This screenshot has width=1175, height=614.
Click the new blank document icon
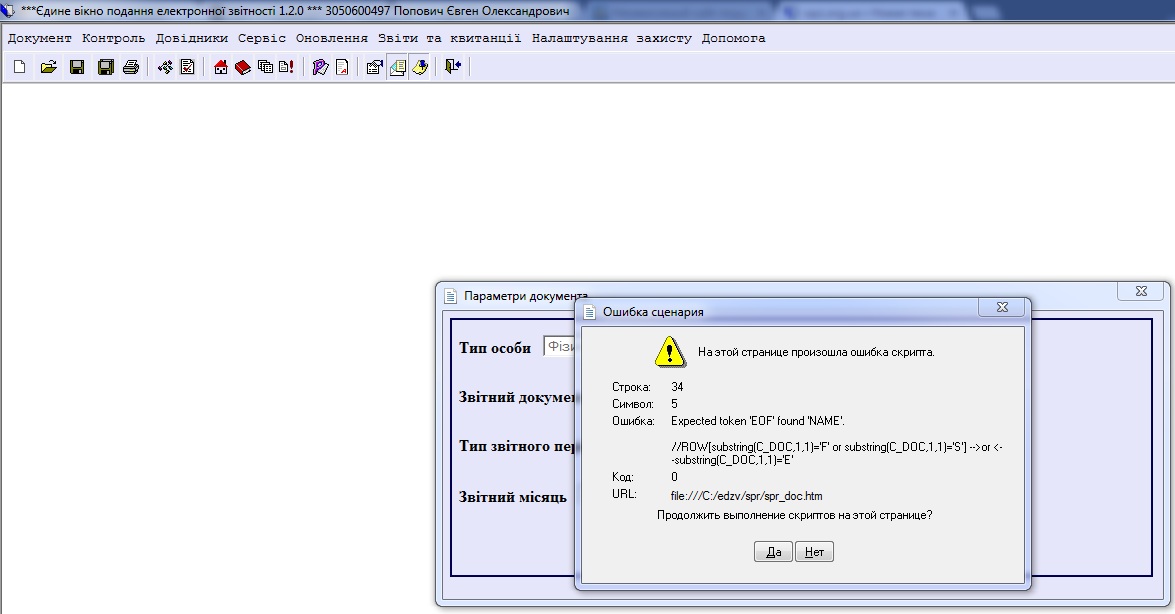(20, 67)
